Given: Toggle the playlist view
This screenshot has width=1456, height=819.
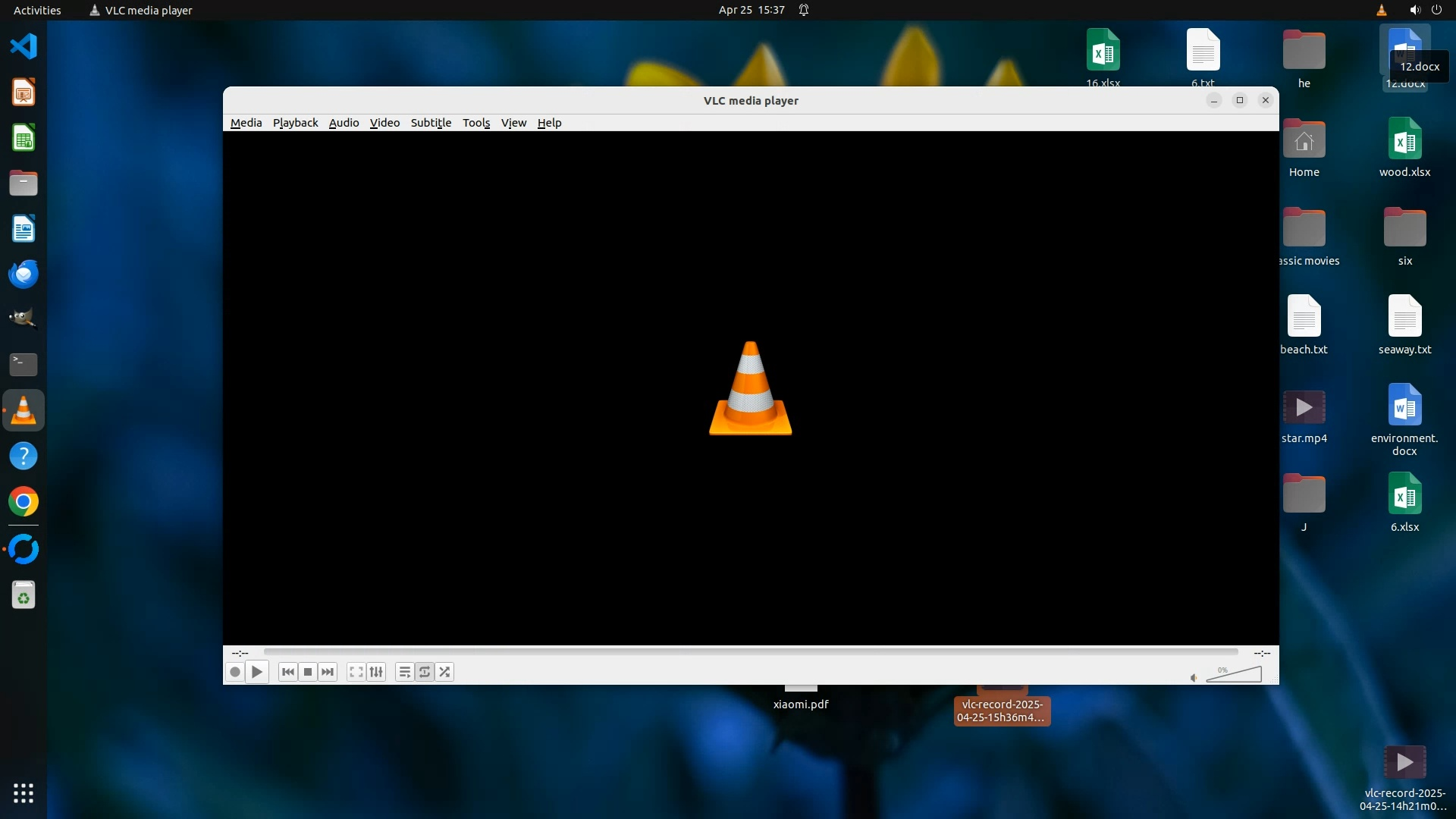Looking at the screenshot, I should 404,672.
